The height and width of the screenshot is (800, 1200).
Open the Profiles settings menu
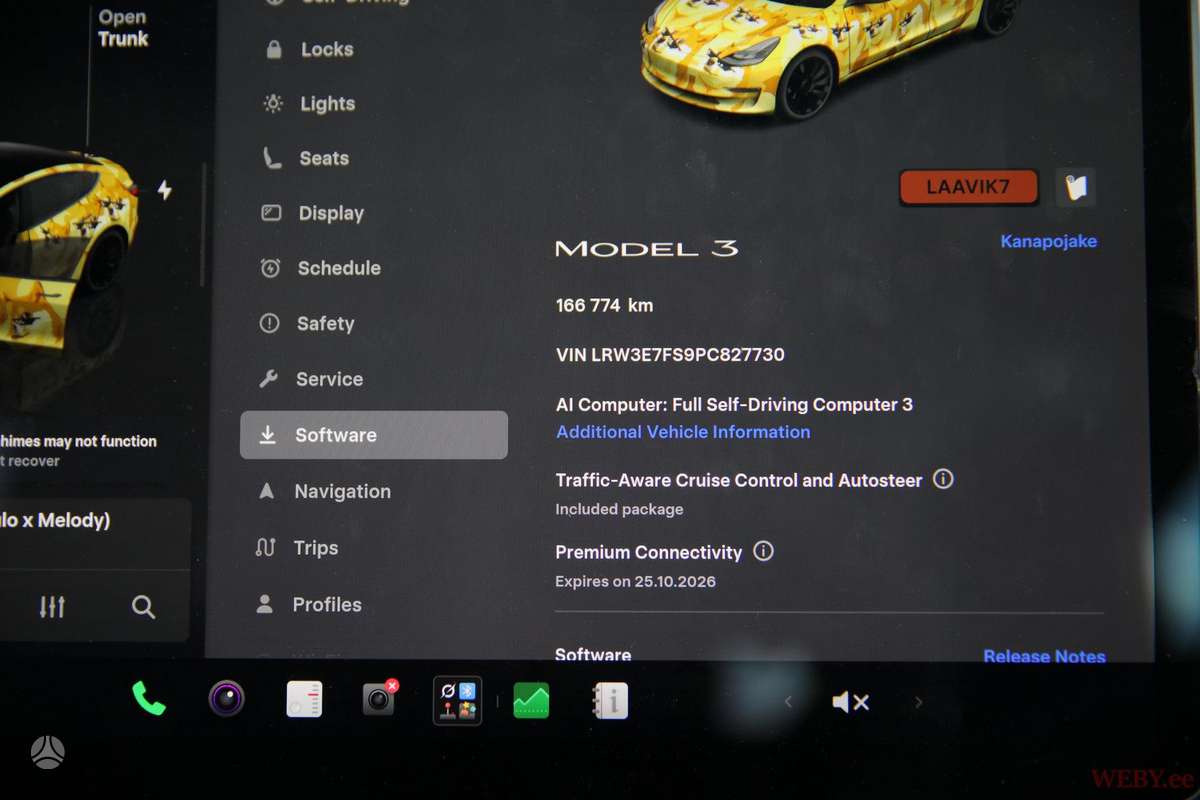tap(327, 605)
